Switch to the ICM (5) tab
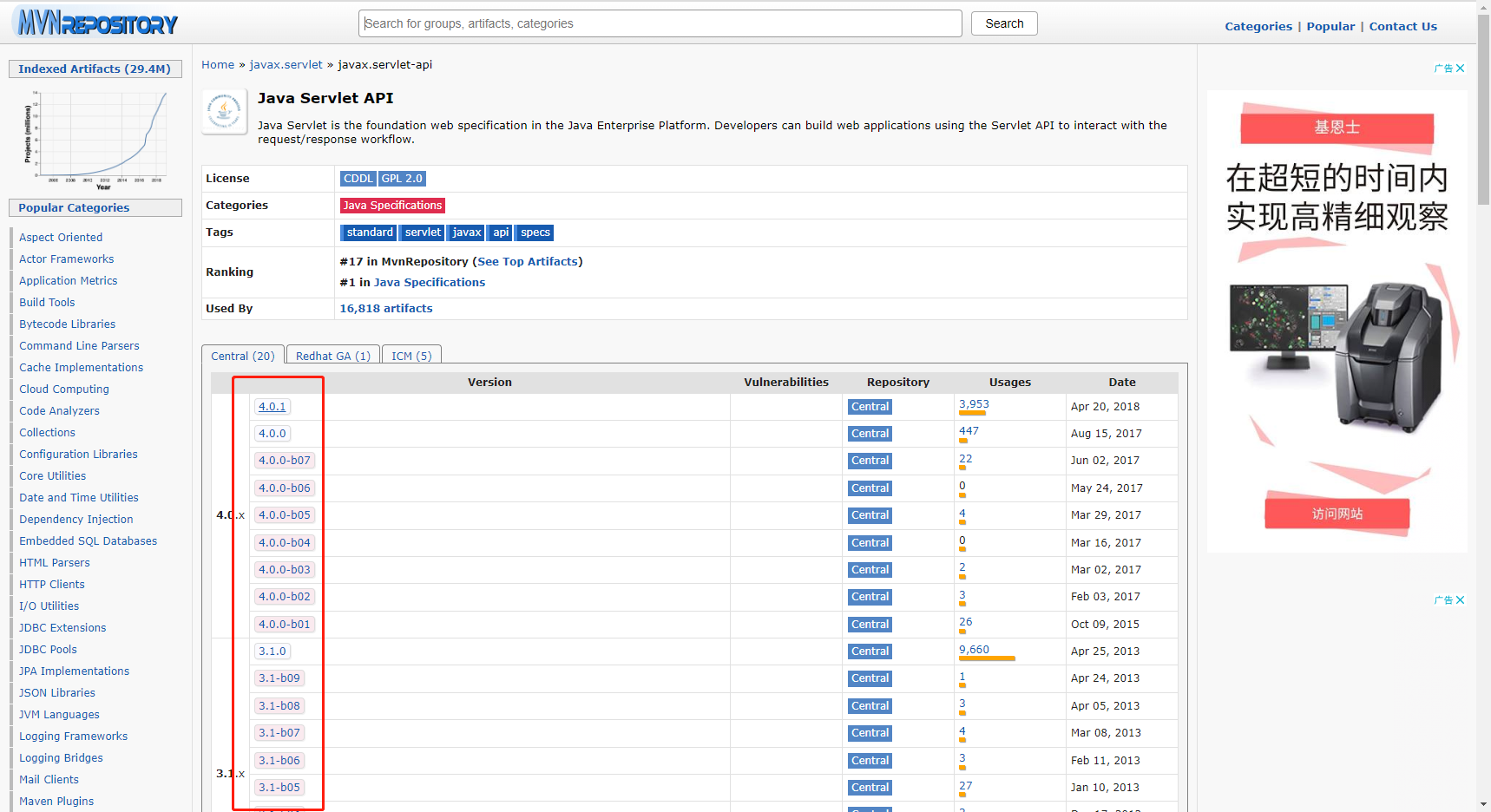1491x812 pixels. (411, 356)
